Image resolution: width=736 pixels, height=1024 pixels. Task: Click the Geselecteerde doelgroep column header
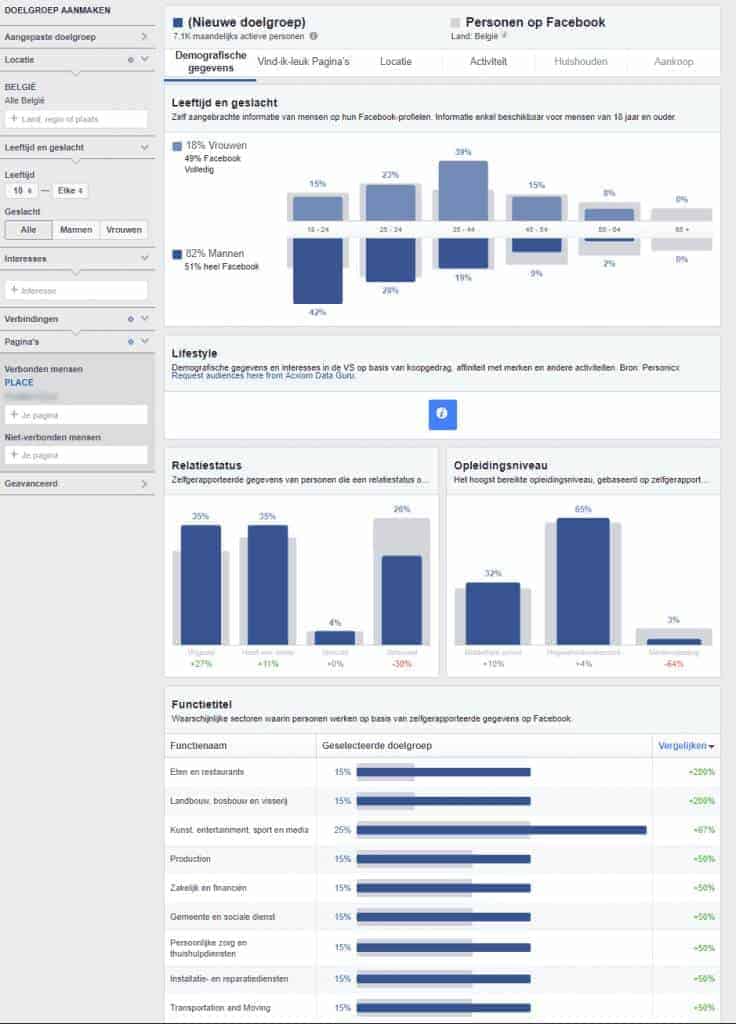click(377, 746)
